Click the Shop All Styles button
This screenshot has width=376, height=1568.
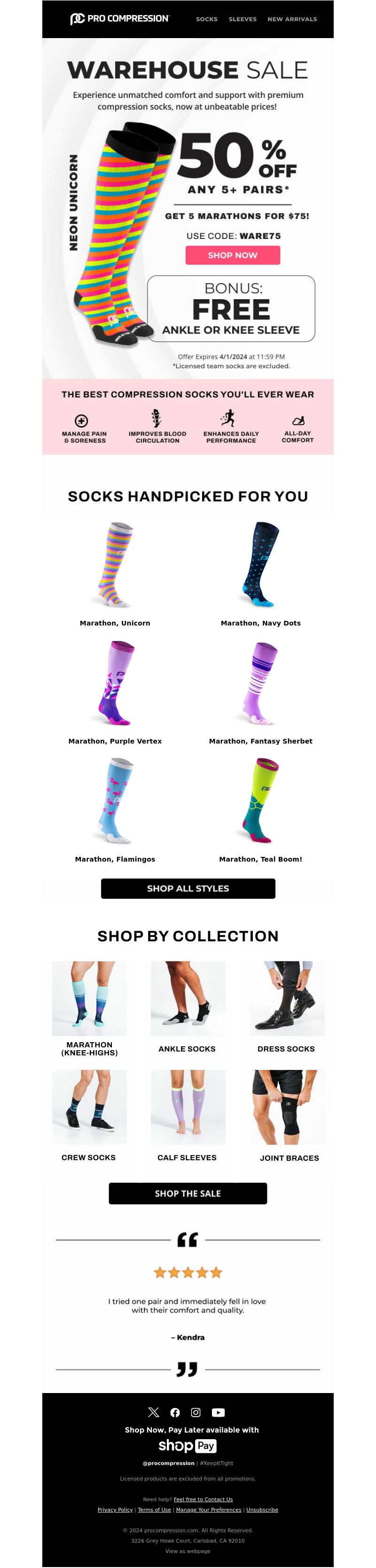point(188,888)
